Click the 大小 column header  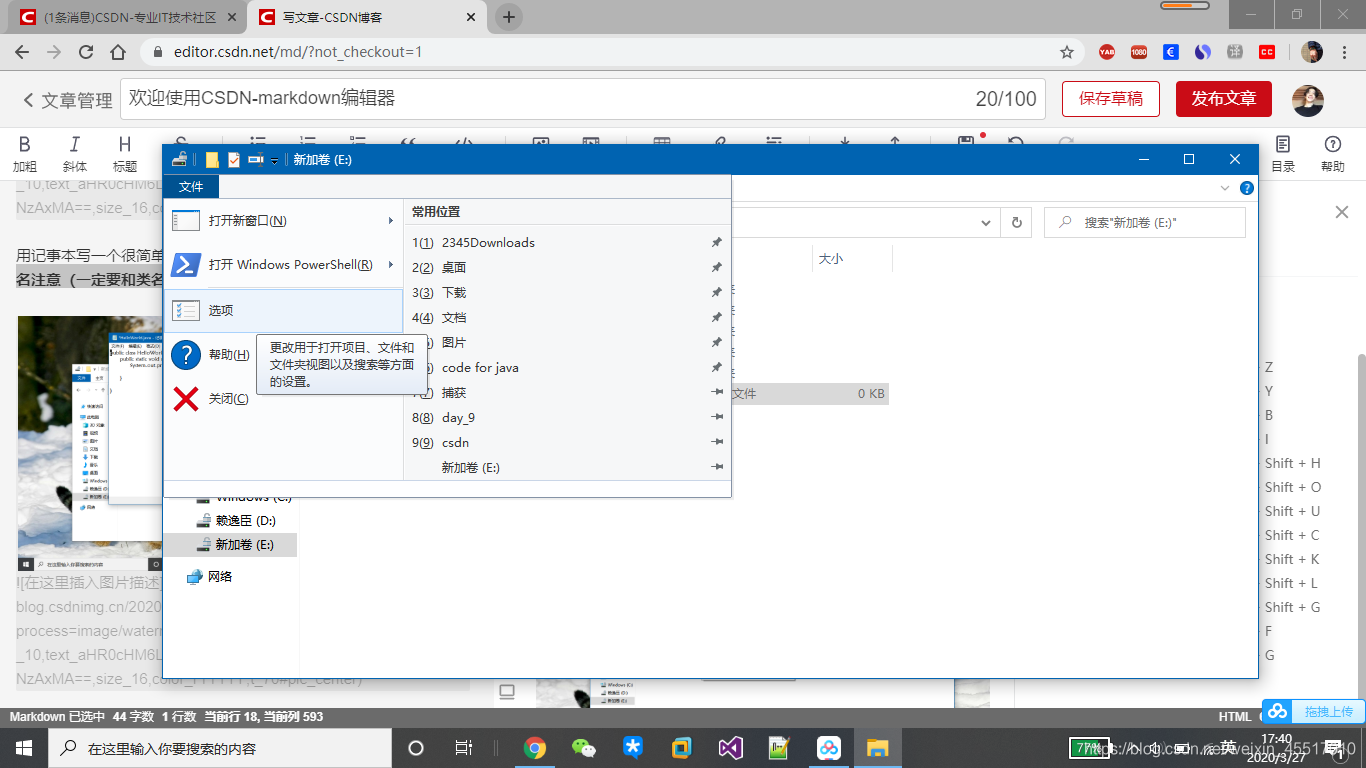(831, 258)
